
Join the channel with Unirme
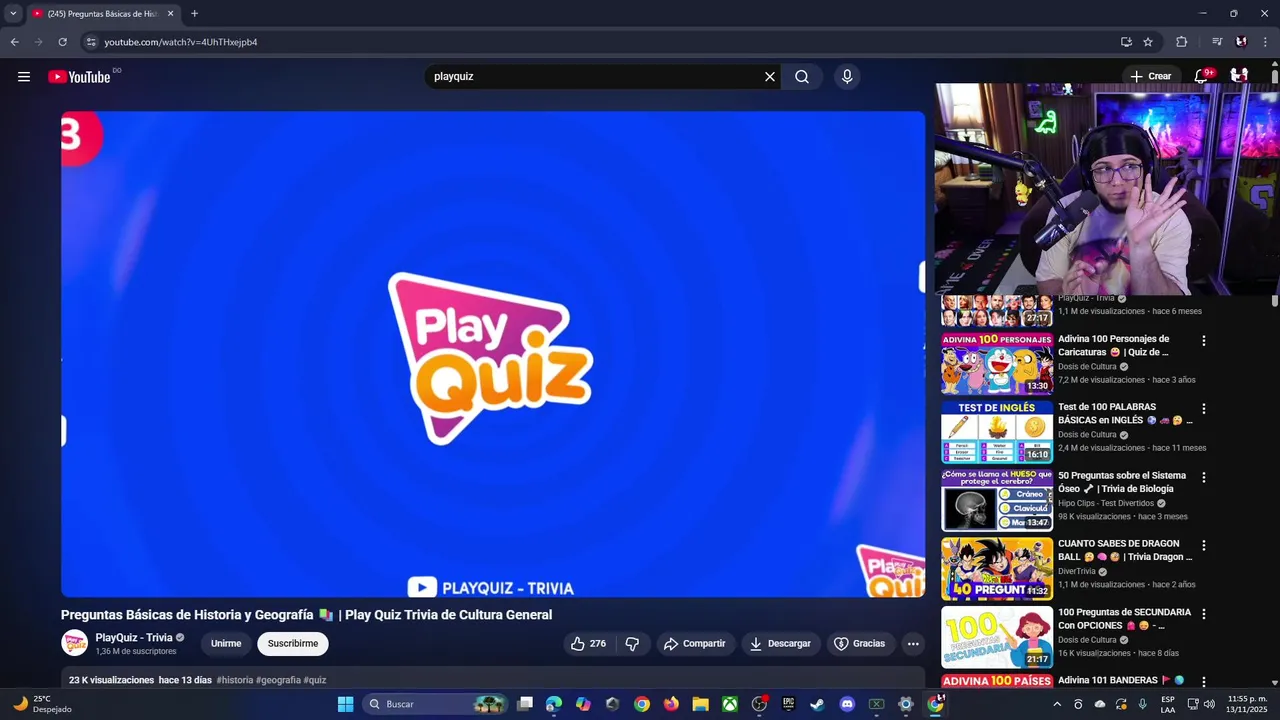click(226, 644)
